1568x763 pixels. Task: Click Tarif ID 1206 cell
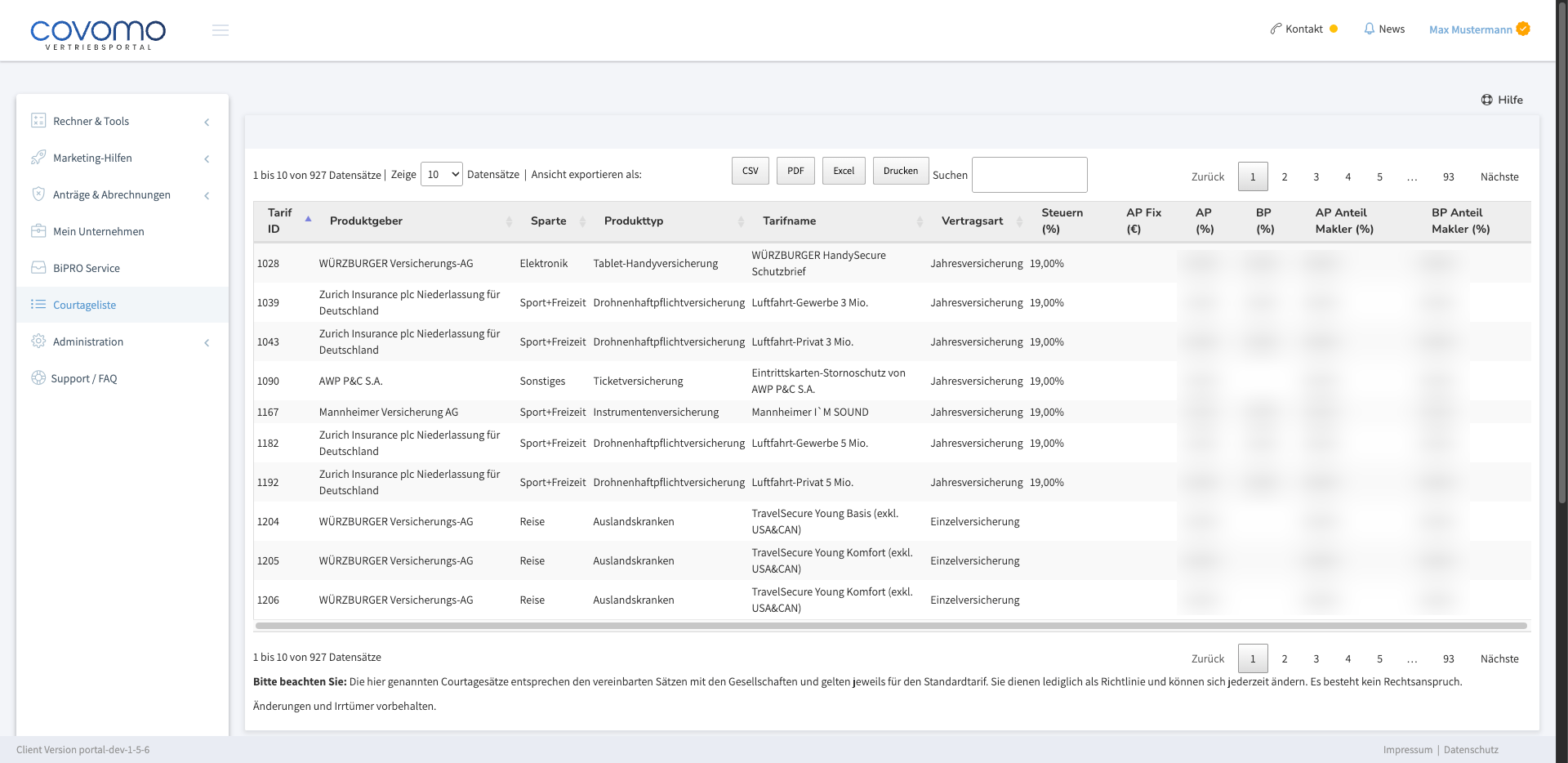click(x=268, y=600)
